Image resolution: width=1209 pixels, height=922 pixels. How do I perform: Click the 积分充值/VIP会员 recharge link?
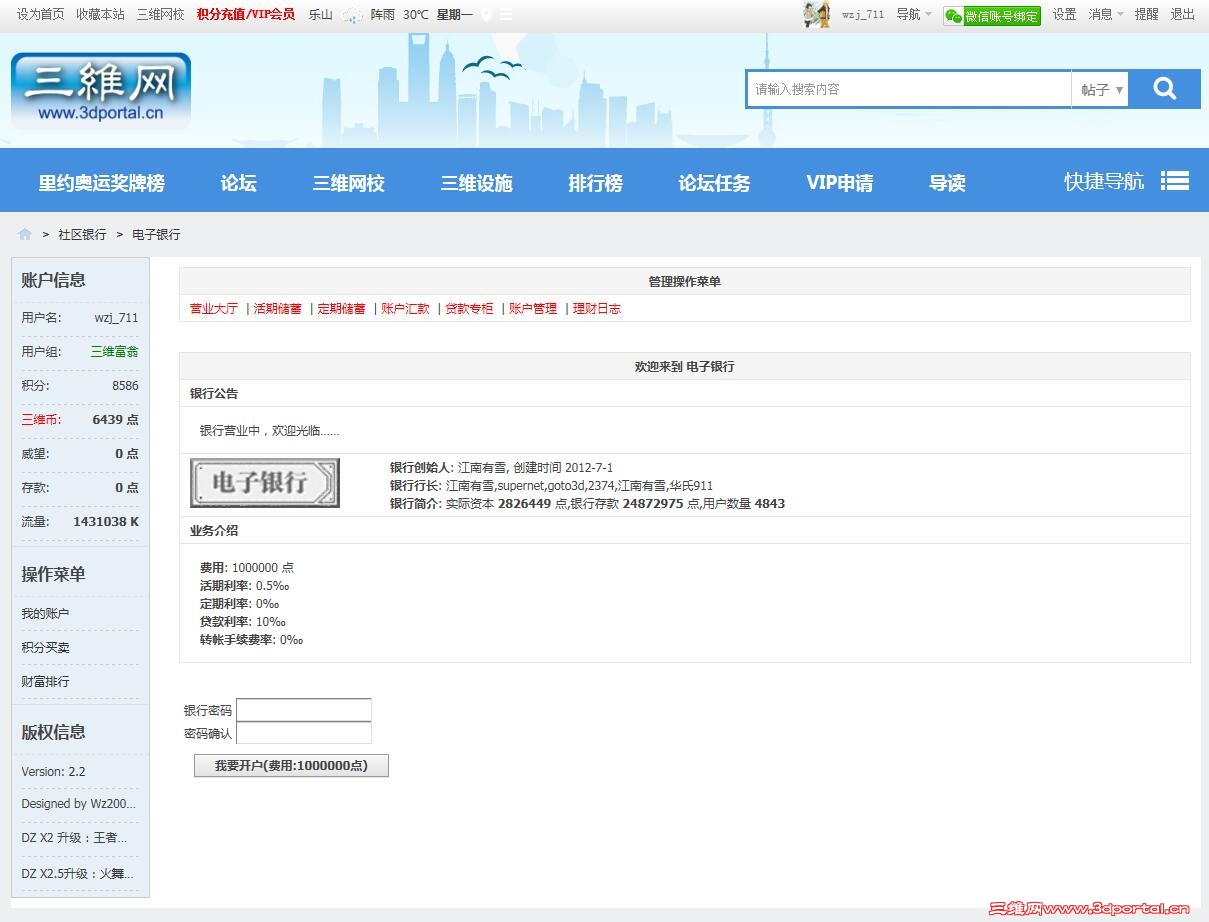click(x=245, y=15)
